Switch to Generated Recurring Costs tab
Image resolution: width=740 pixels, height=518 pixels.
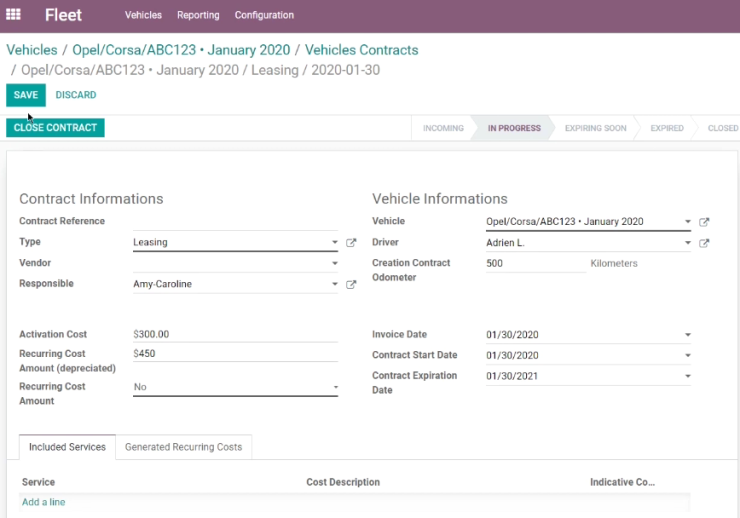(x=184, y=447)
